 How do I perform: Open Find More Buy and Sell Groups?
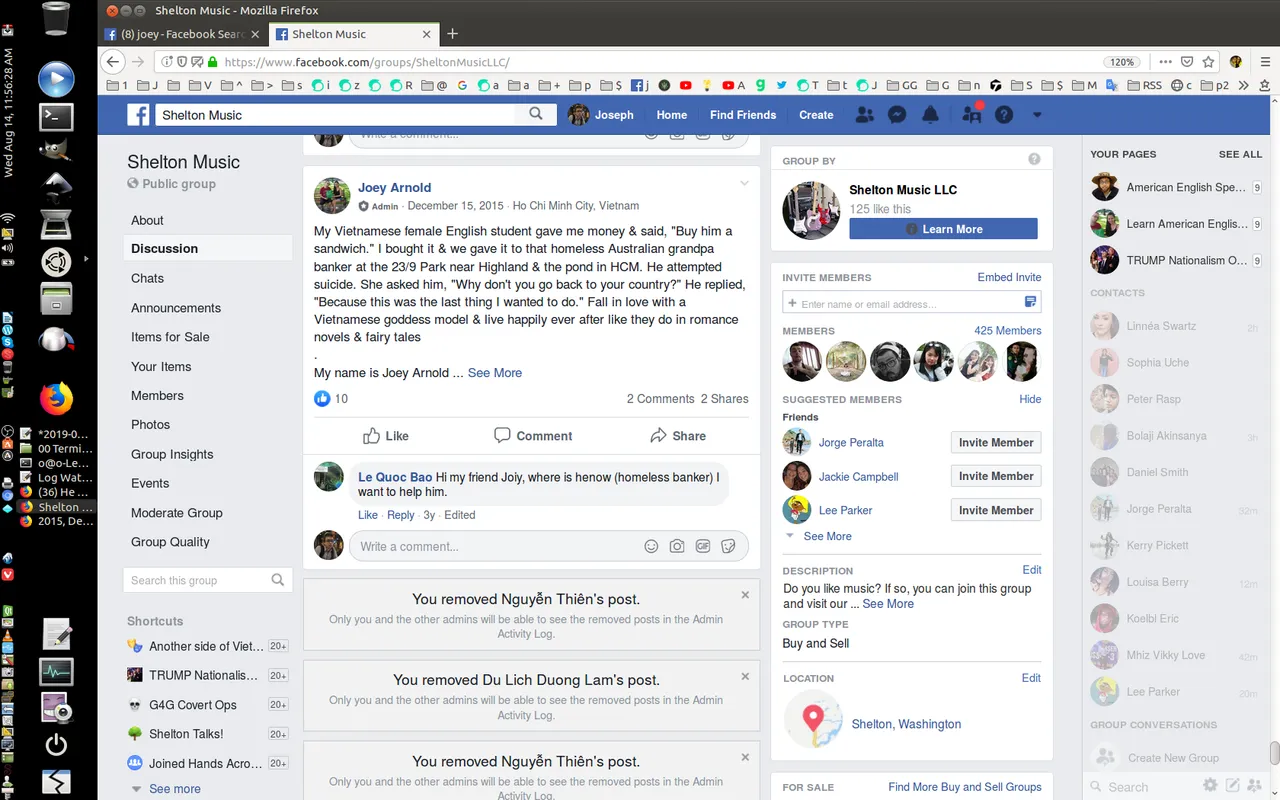coord(965,787)
